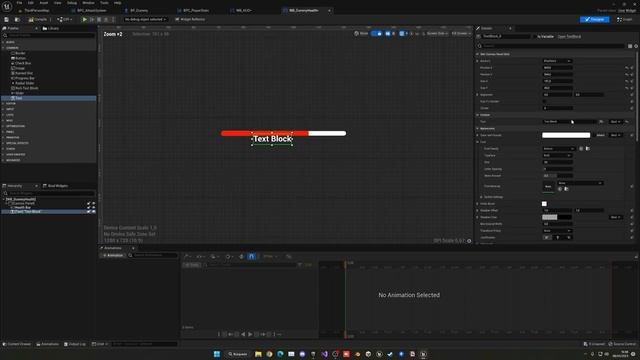The image size is (640, 360).
Task: Click Browse to asset in Content Browser icon
Action: tap(17, 19)
